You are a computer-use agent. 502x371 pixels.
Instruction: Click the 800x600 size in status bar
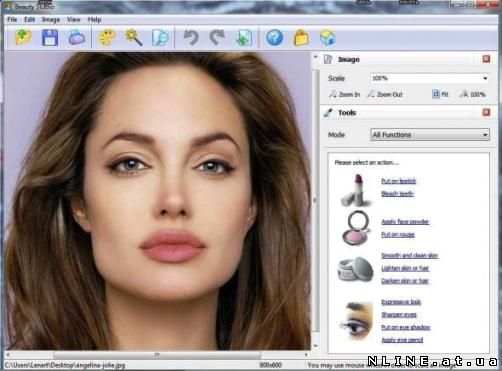pos(270,365)
